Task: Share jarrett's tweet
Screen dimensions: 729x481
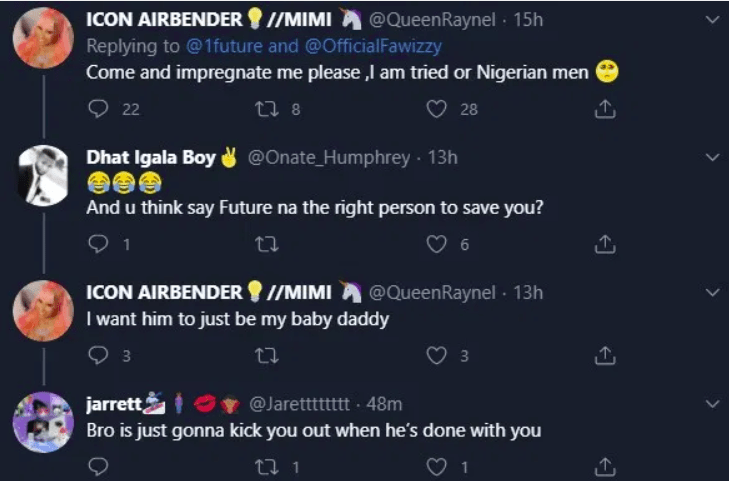Action: [604, 466]
